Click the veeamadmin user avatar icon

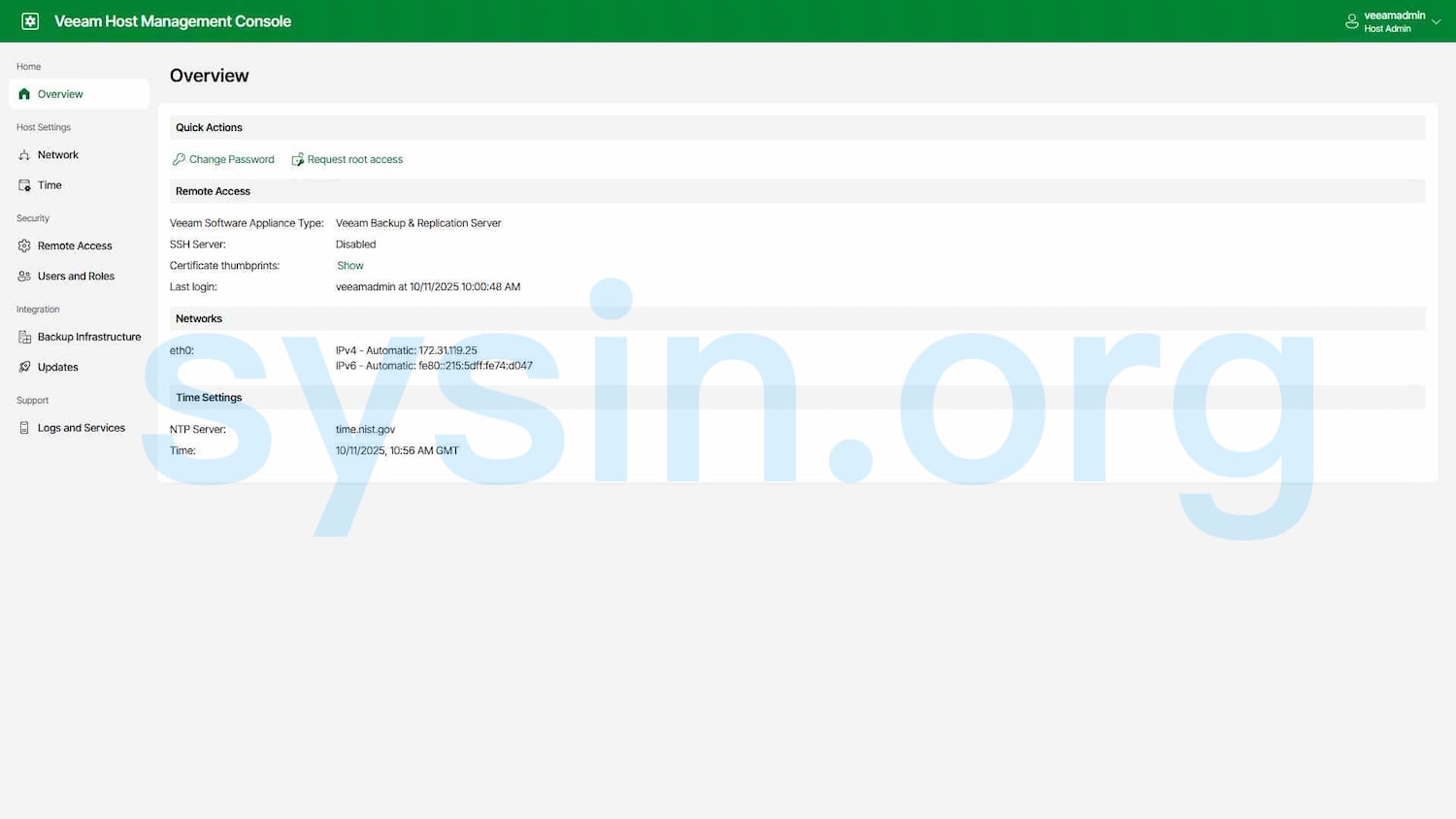coord(1351,20)
